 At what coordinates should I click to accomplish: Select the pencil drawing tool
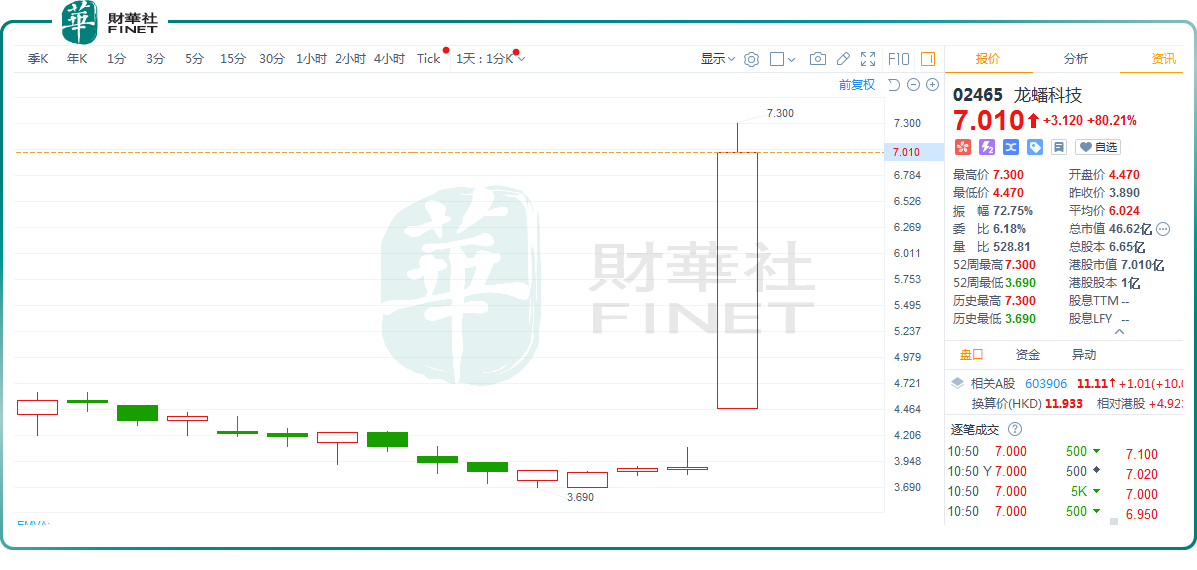click(x=843, y=59)
